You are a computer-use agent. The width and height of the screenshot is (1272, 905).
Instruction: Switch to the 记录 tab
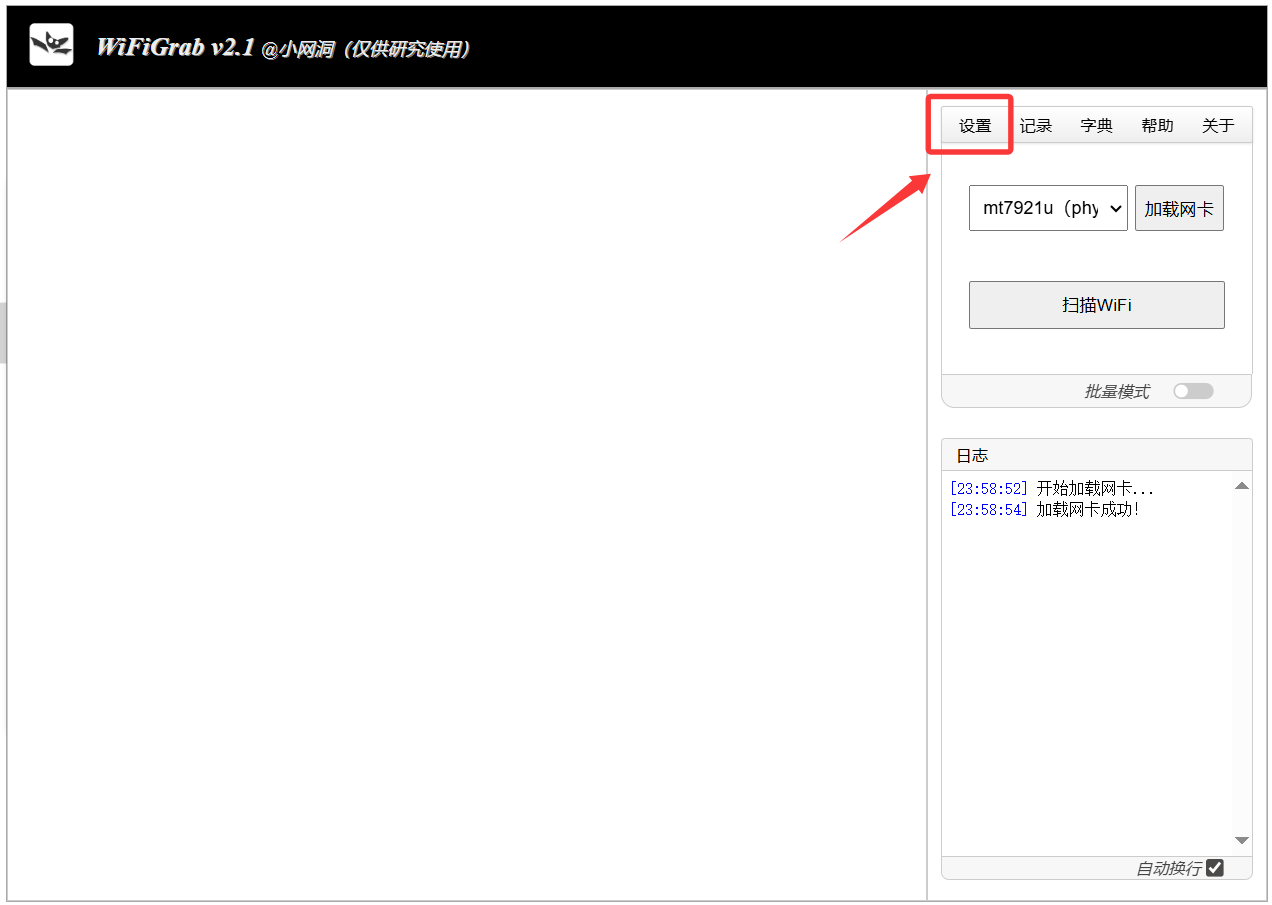(x=1036, y=126)
